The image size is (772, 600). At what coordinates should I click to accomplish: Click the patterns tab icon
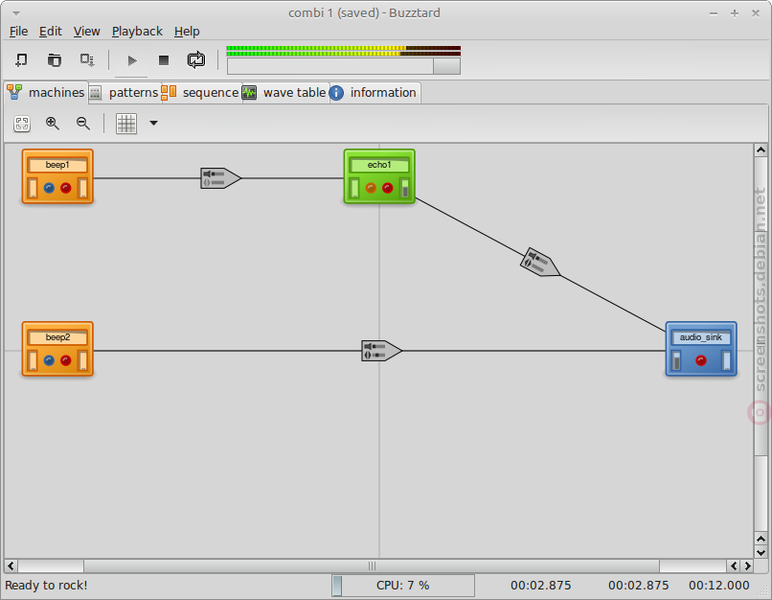[96, 93]
